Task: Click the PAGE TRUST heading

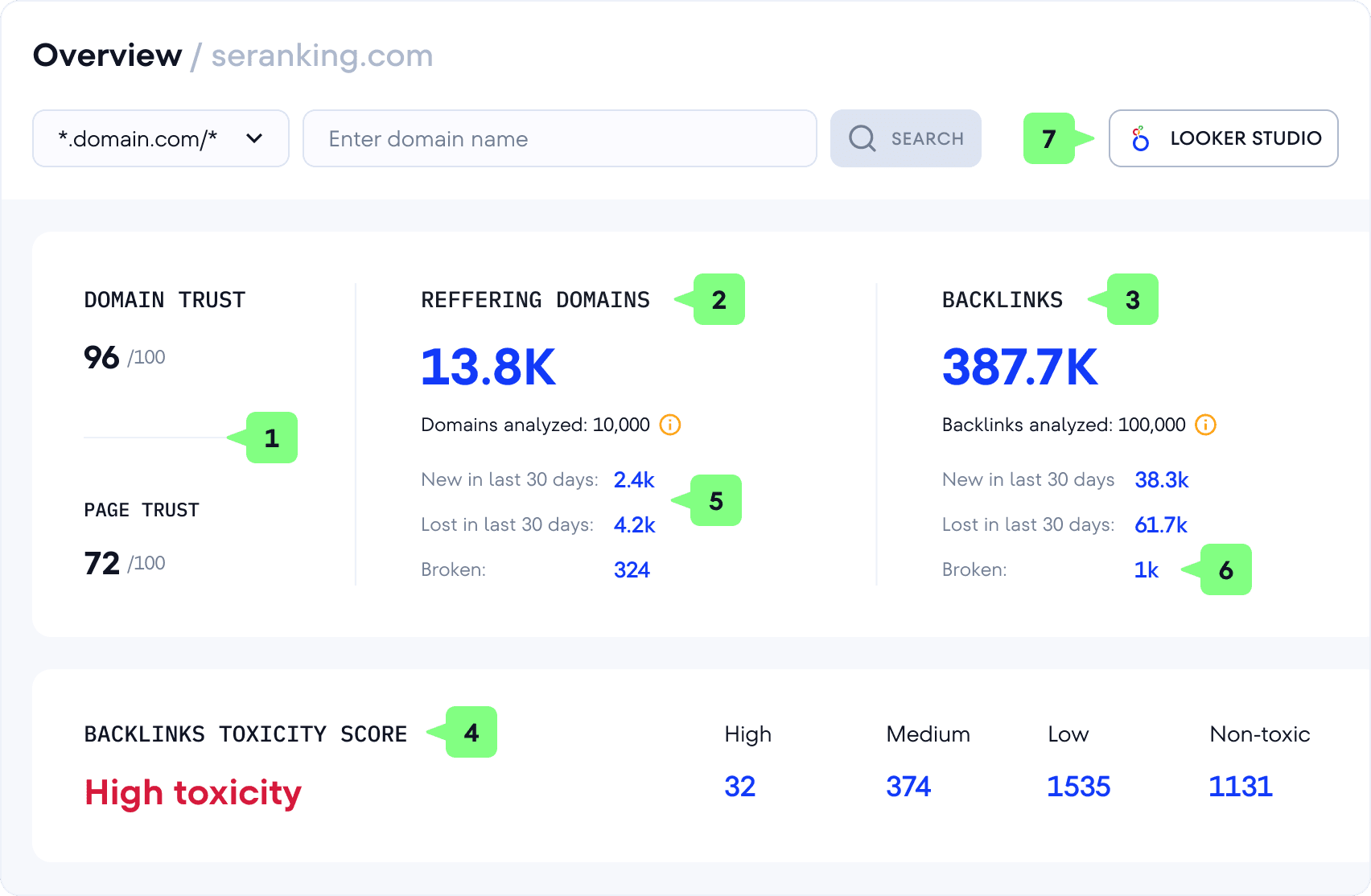Action: [x=142, y=510]
